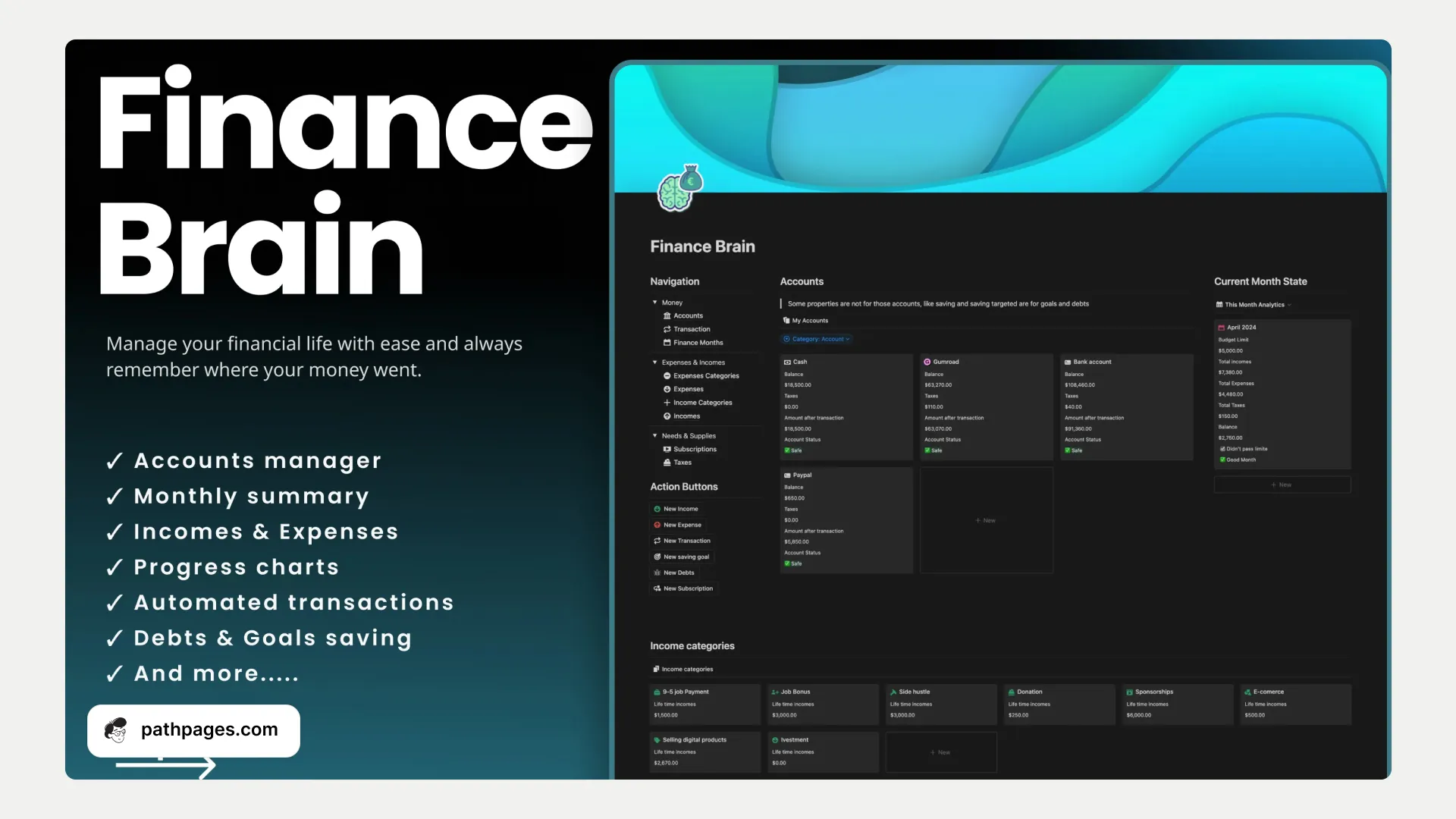
Task: Click the Finance Months calendar icon
Action: [x=667, y=343]
